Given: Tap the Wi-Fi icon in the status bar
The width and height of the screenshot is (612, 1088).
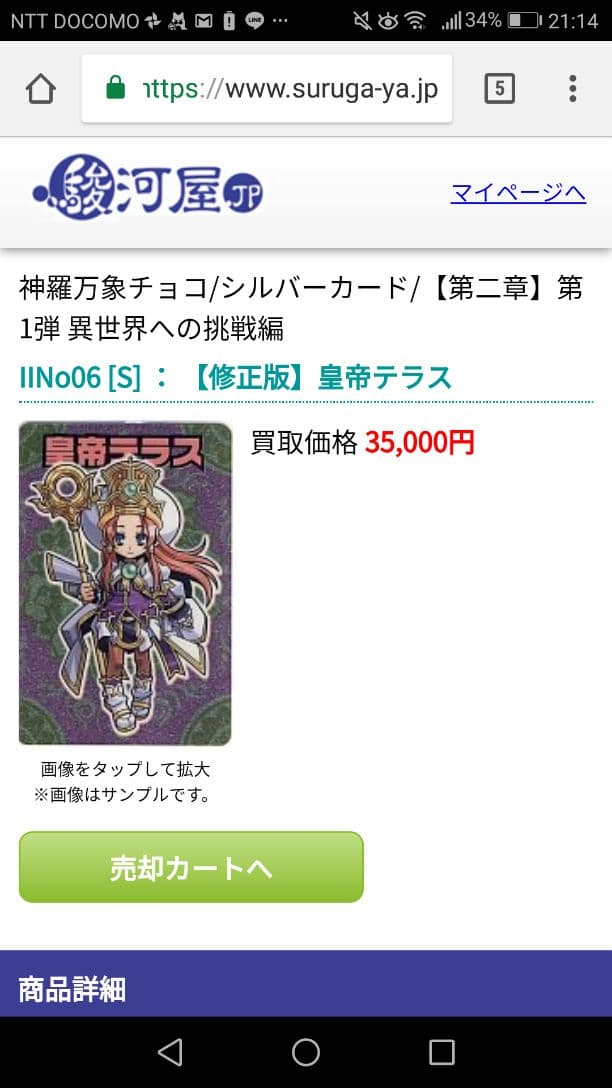Looking at the screenshot, I should tap(415, 21).
